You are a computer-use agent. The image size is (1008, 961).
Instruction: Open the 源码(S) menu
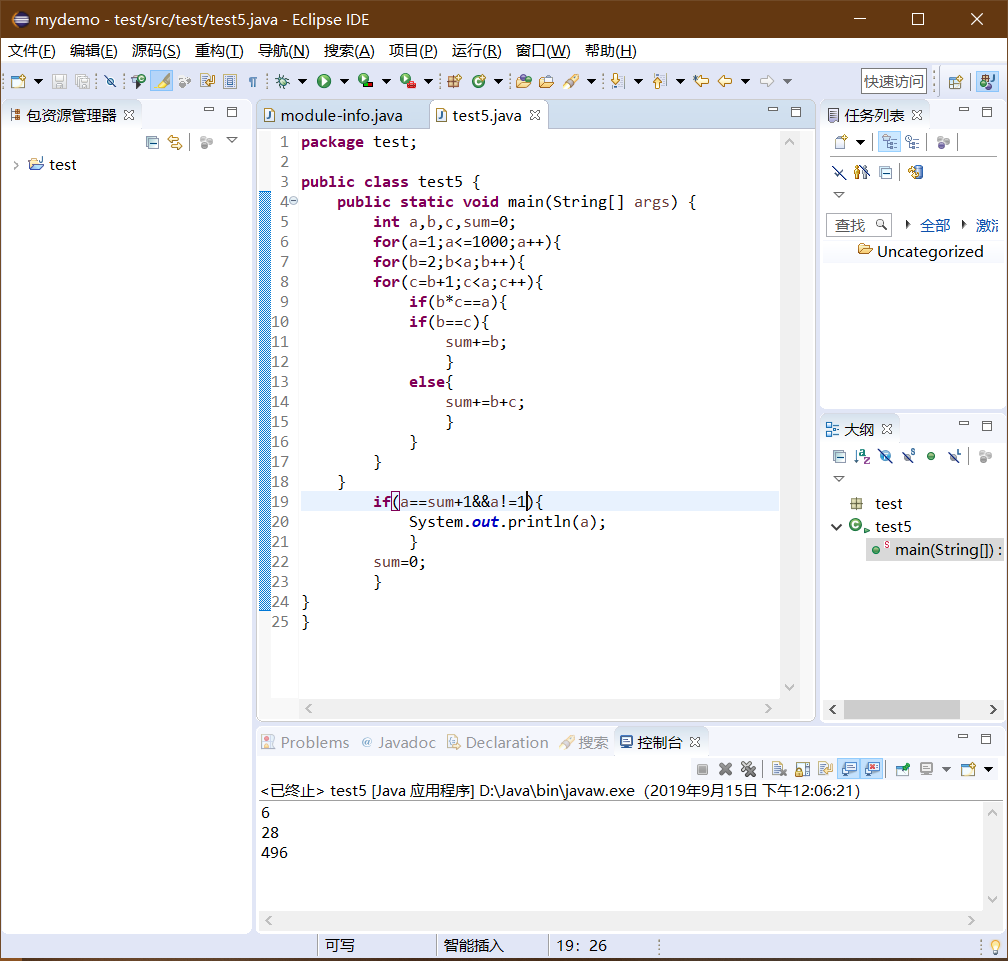coord(156,51)
